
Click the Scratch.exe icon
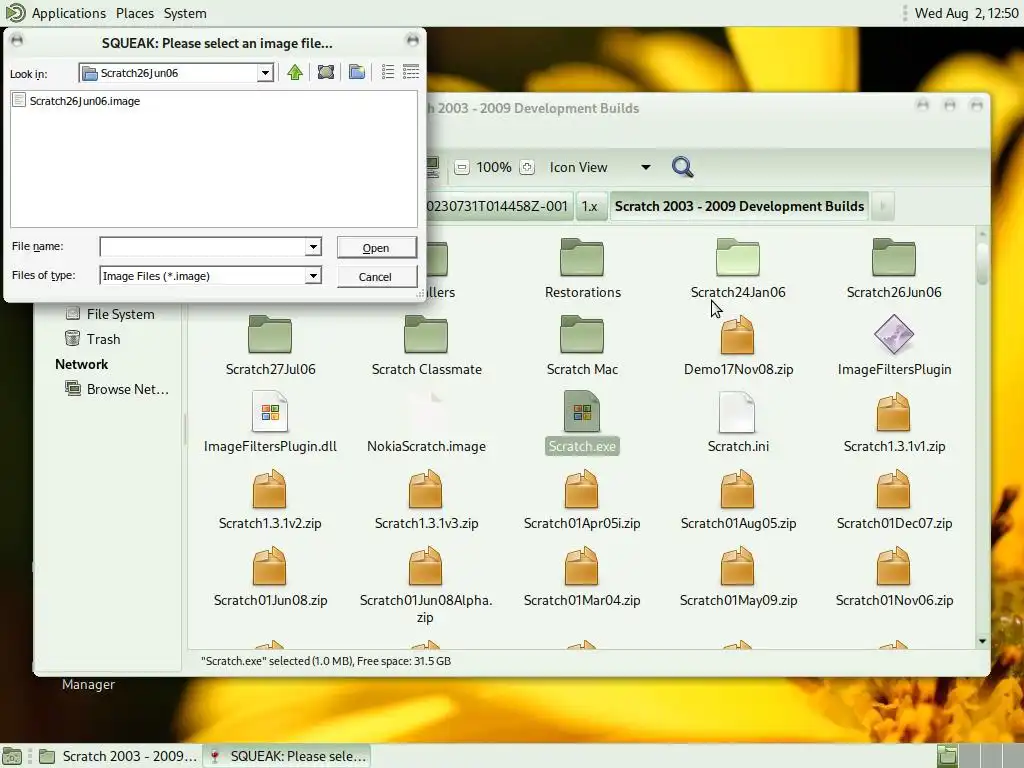point(582,411)
